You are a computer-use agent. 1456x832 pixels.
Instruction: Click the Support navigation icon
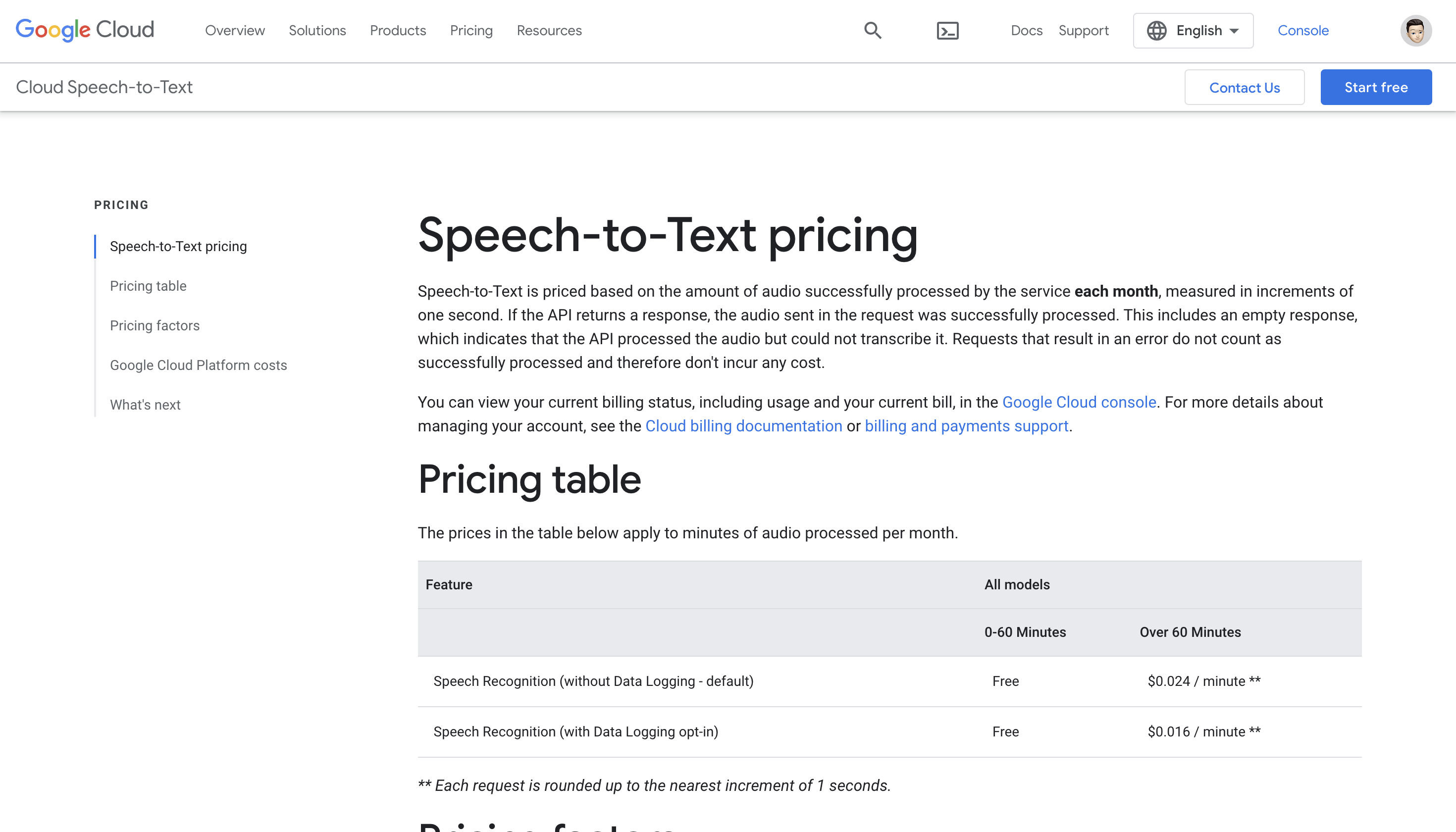pos(1083,30)
